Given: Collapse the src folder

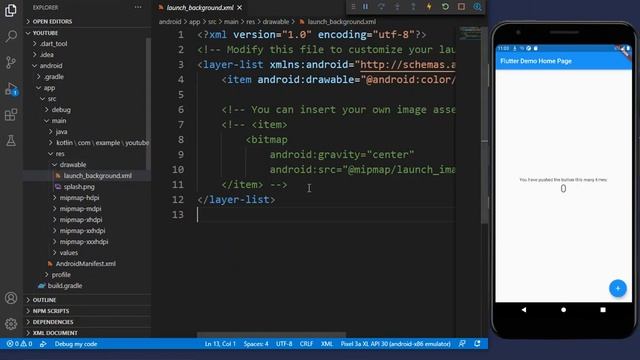Looking at the screenshot, I should tap(86, 99).
